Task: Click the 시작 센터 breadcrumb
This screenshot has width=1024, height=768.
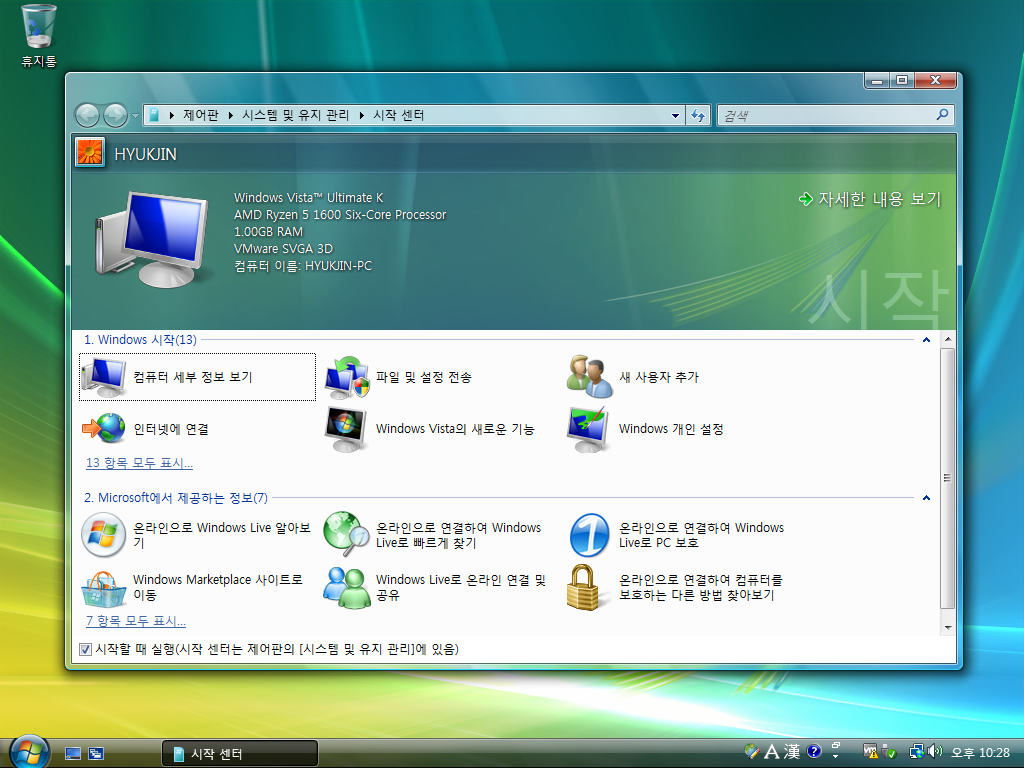Action: pyautogui.click(x=398, y=116)
